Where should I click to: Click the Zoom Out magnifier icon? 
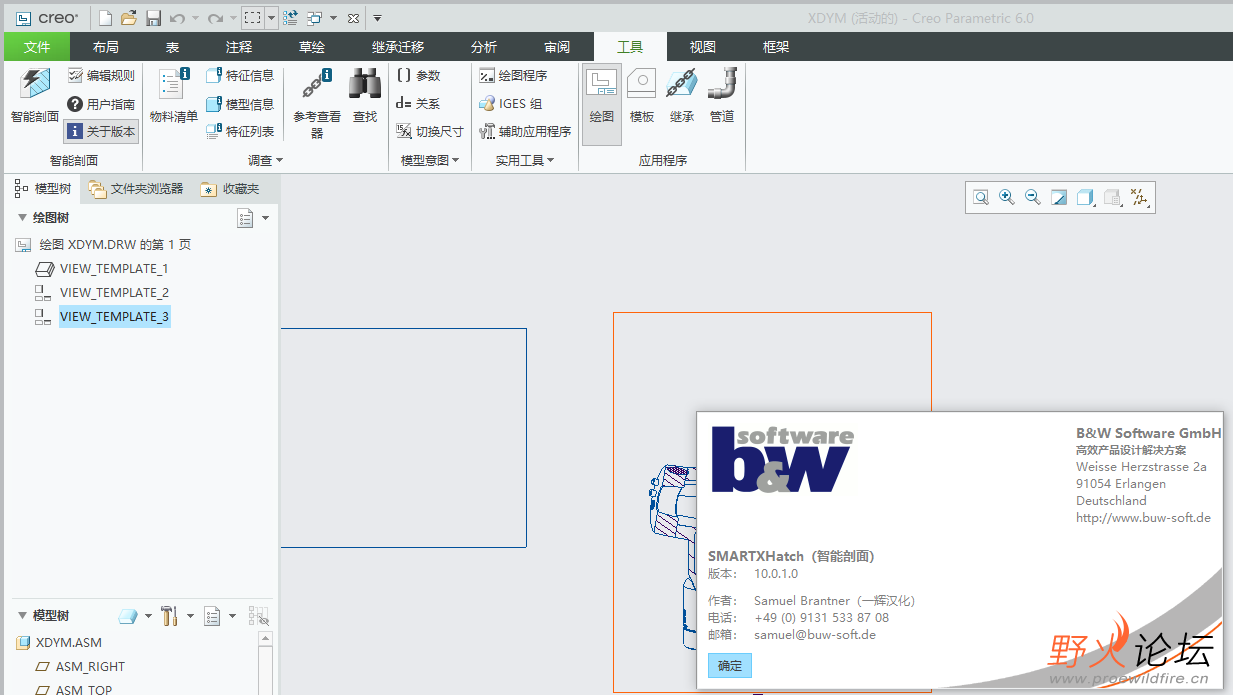(x=1033, y=198)
